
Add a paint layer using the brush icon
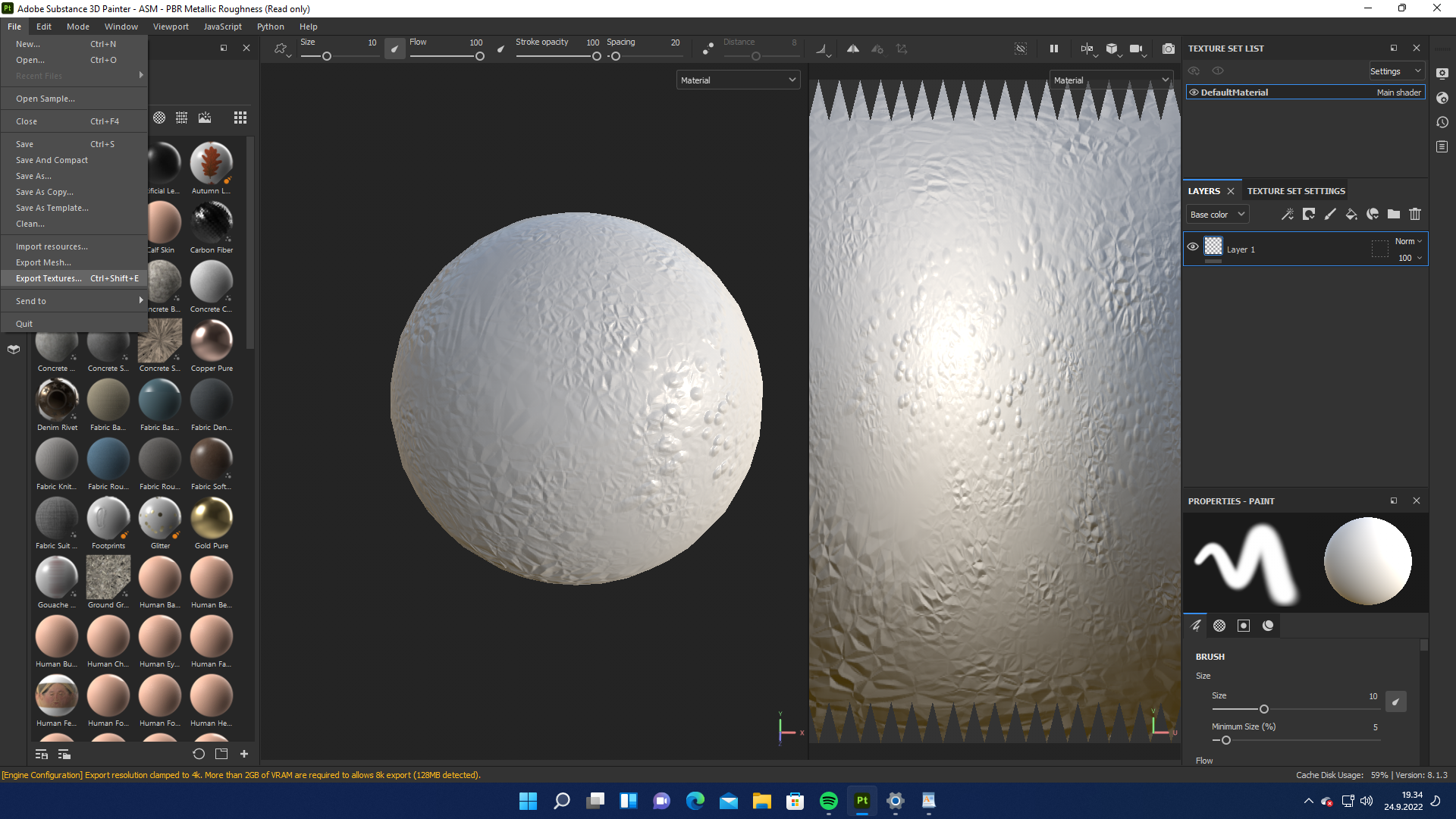click(x=1329, y=214)
